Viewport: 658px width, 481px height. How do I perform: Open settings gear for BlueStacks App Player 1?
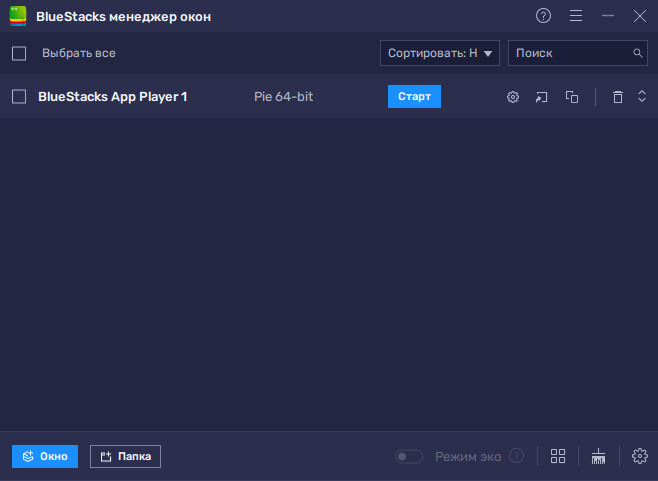pos(512,97)
